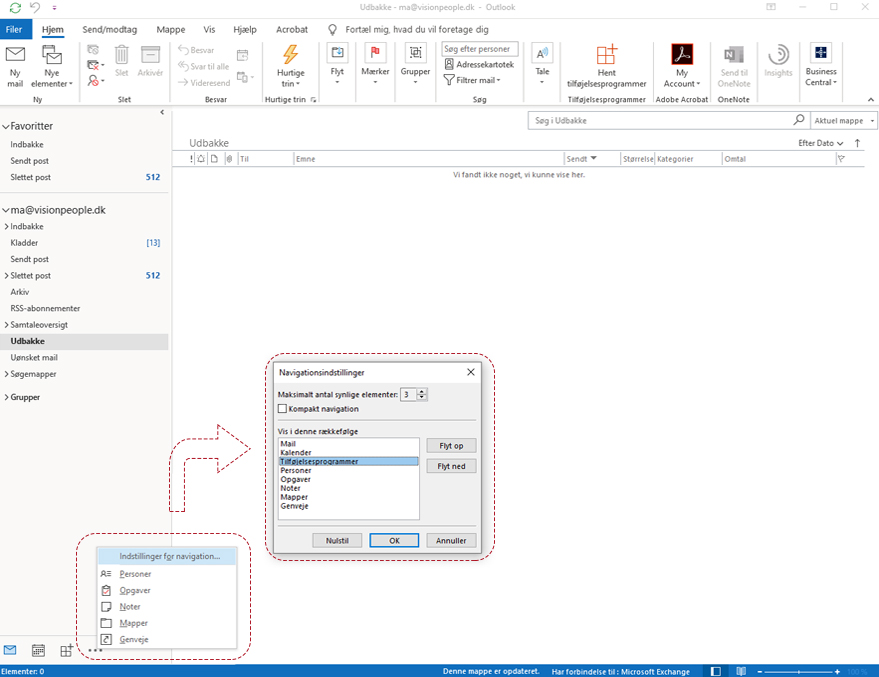
Task: Click the Synchronize refresh icon in title bar
Action: 15,7
